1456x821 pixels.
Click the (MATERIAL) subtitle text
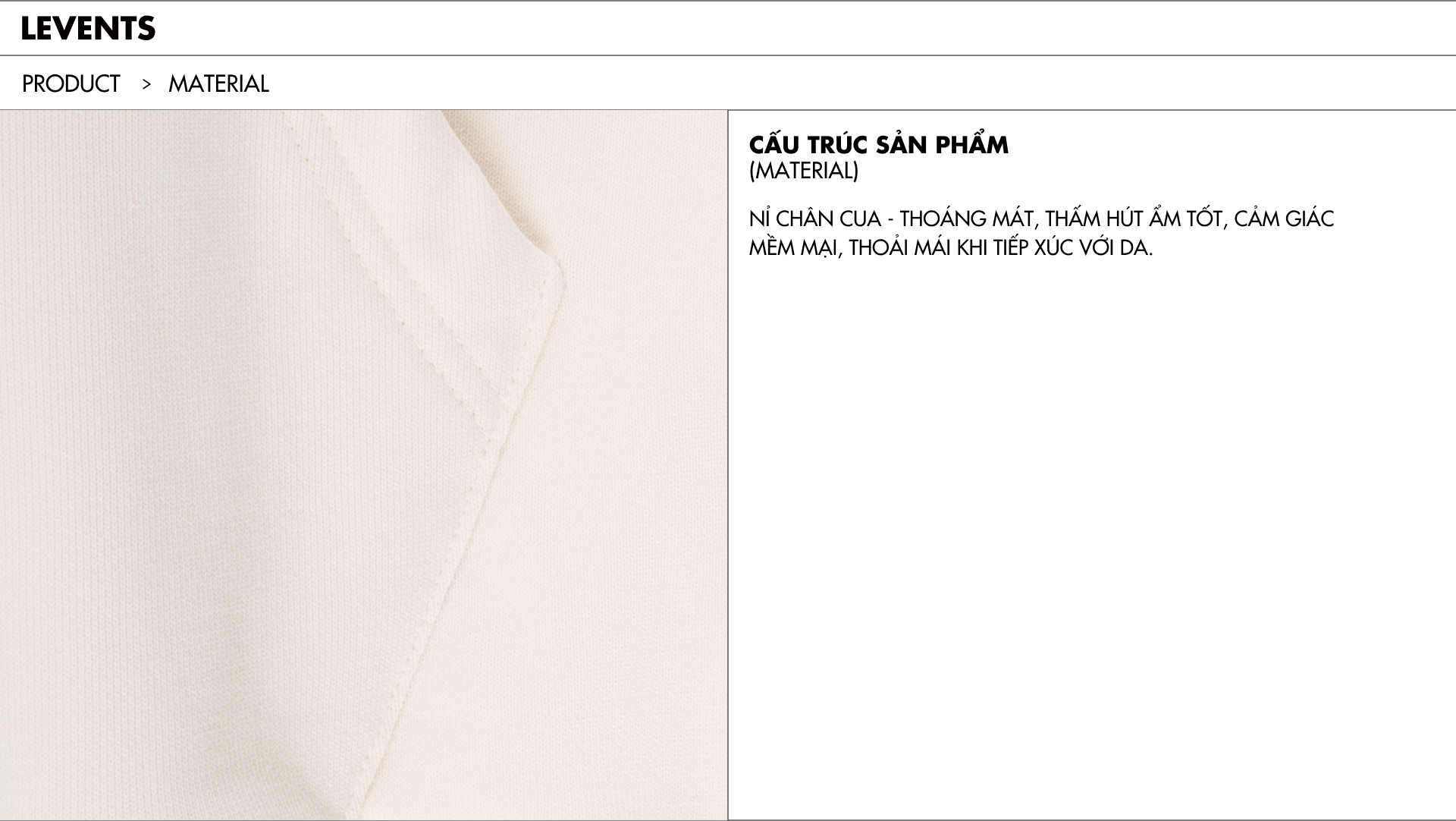point(804,171)
